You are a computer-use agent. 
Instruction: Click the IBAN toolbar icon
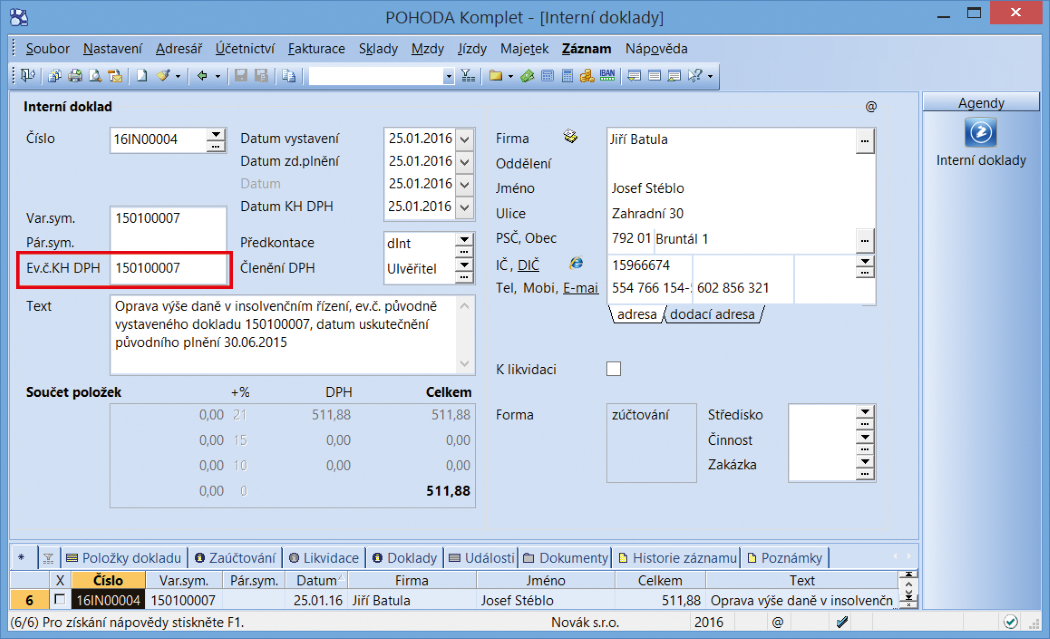607,75
